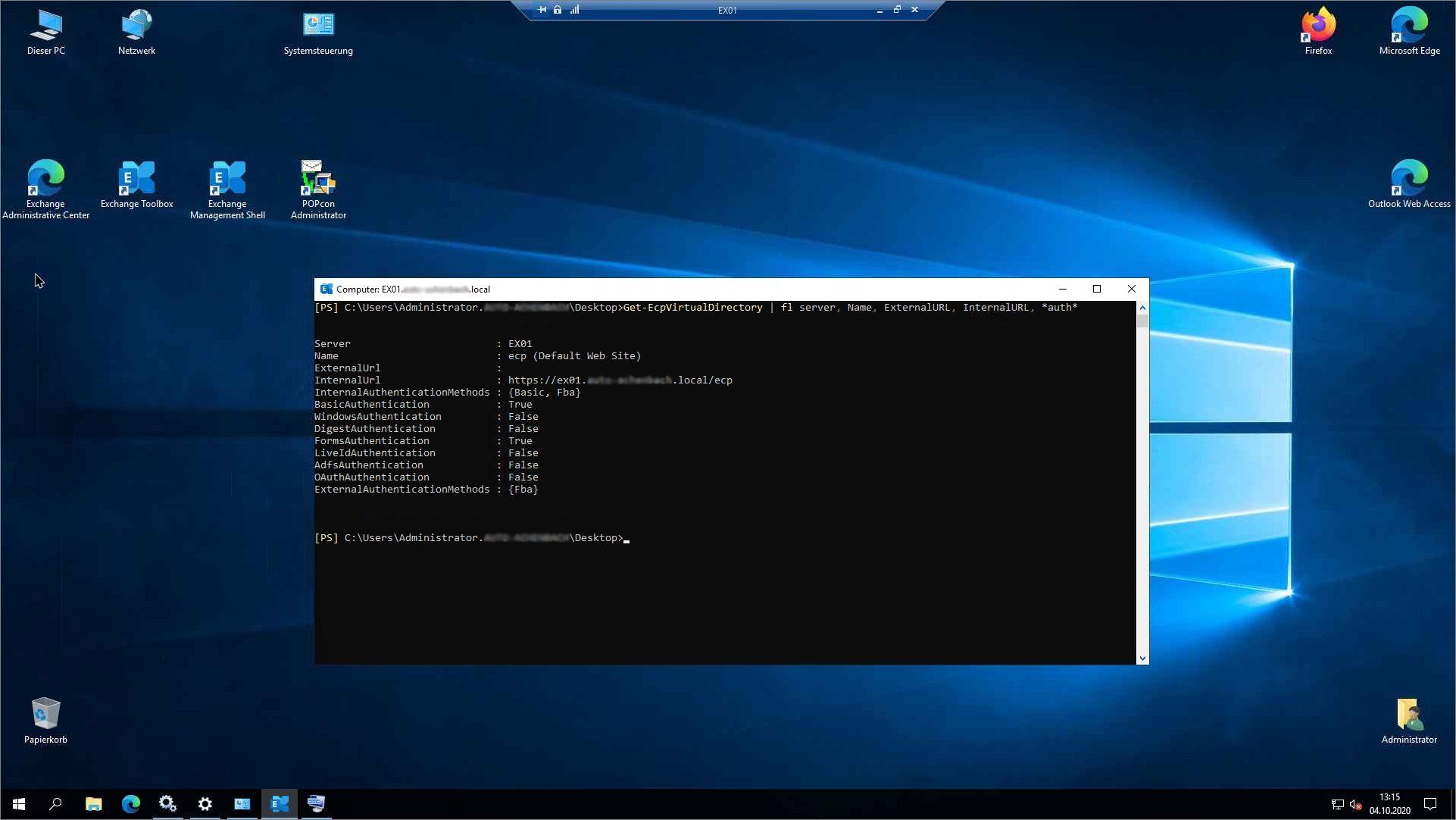1456x820 pixels.
Task: Open network computer taskbar item
Action: click(317, 803)
